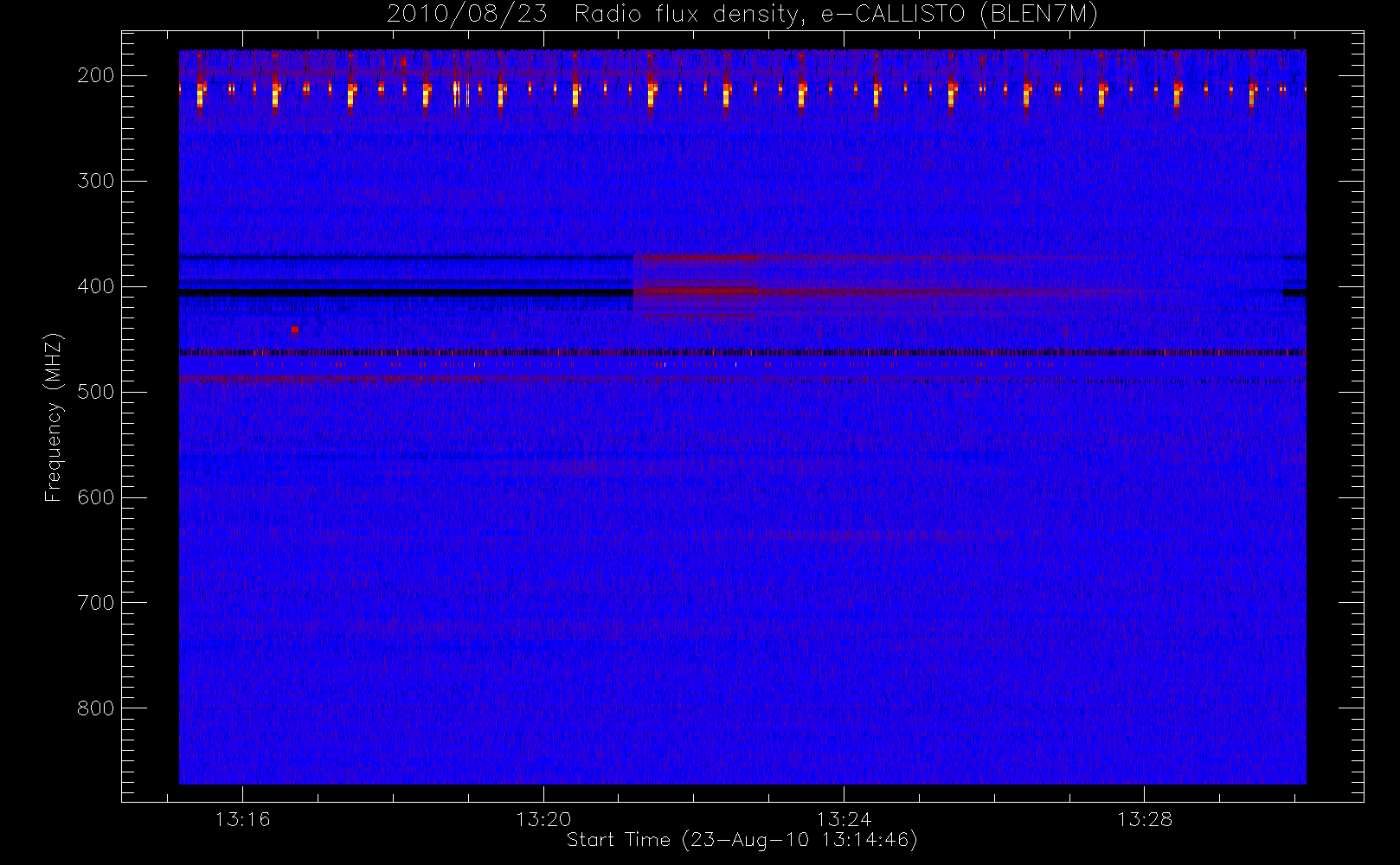Click the 800 frequency tick label
The width and height of the screenshot is (1400, 865).
click(x=96, y=708)
